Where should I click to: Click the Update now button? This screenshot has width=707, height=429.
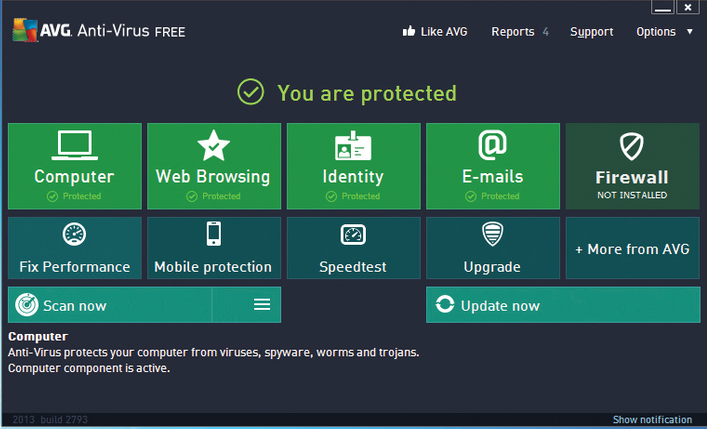563,304
